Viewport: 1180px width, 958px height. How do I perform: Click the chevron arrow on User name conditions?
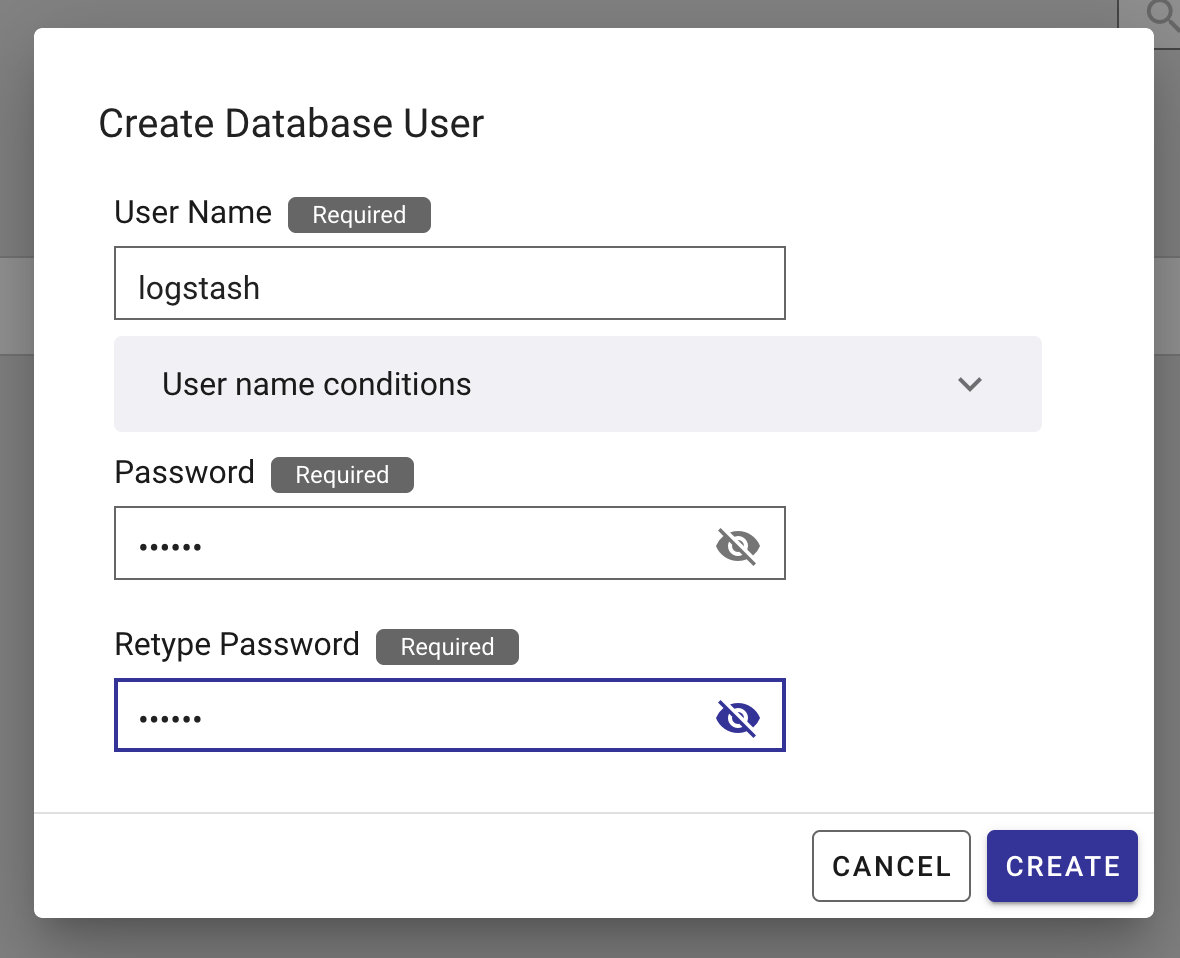[x=969, y=384]
